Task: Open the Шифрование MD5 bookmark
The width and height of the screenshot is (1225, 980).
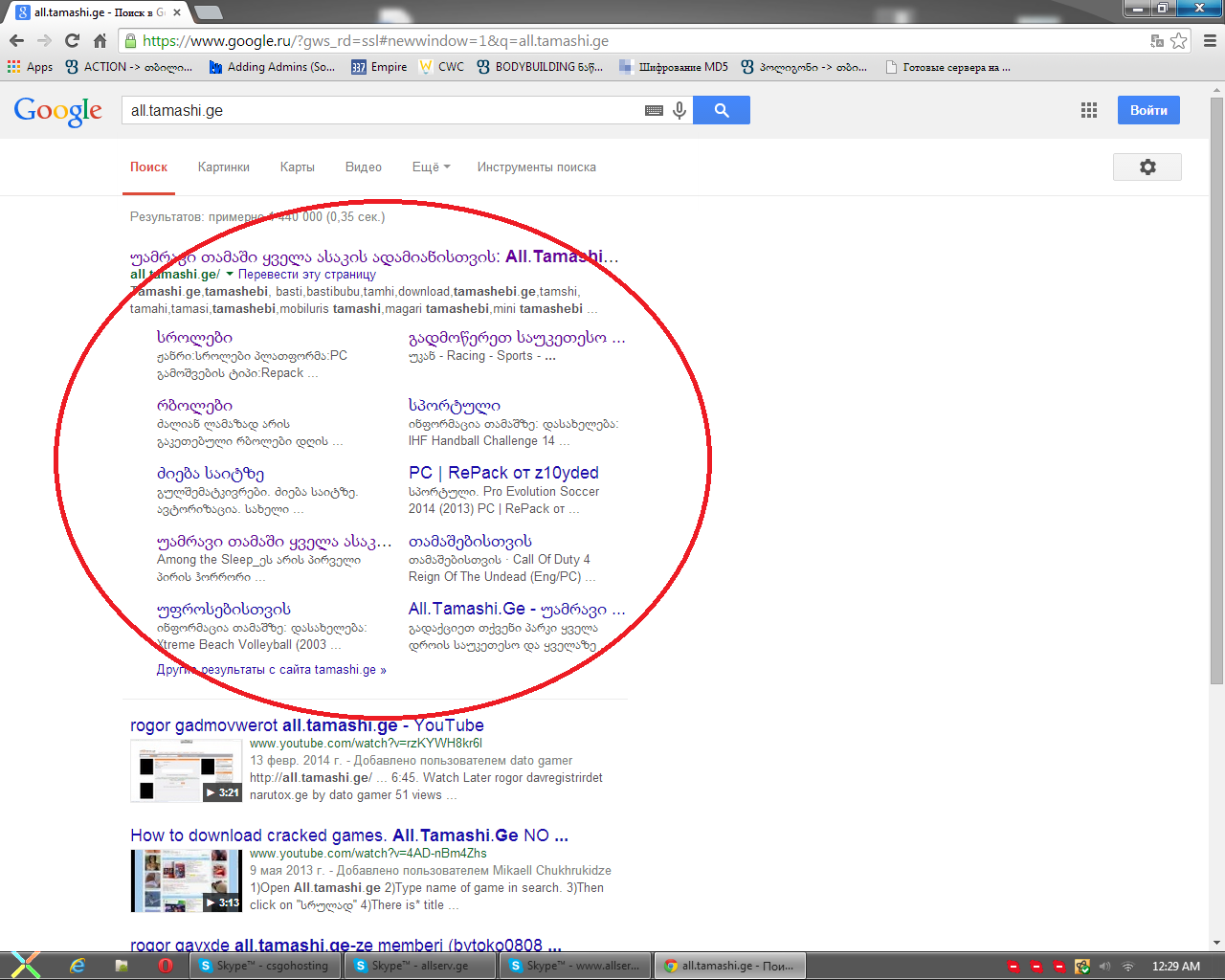Action: pyautogui.click(x=674, y=67)
